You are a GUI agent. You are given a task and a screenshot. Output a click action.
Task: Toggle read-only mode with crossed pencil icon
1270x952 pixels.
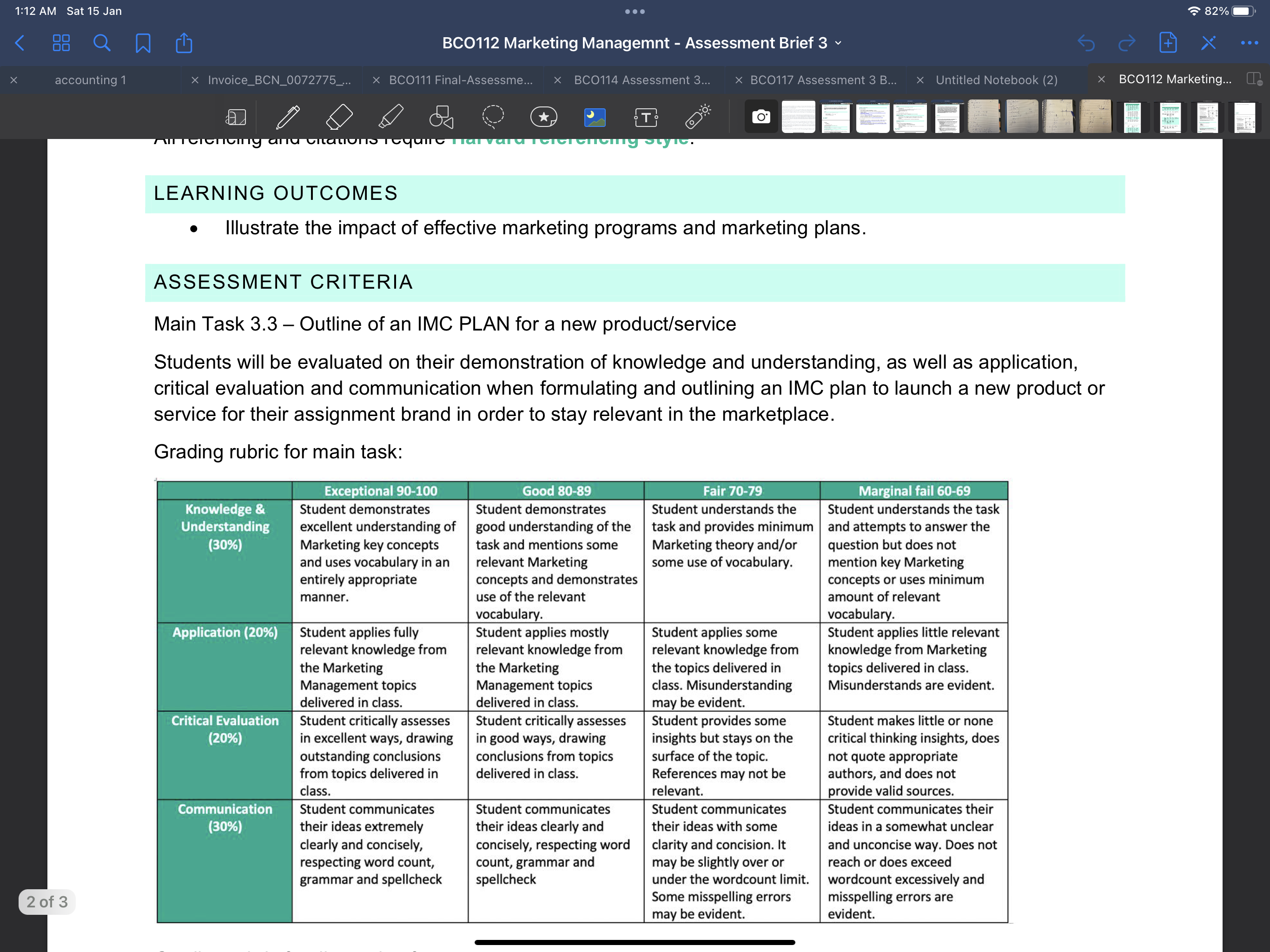tap(1209, 43)
